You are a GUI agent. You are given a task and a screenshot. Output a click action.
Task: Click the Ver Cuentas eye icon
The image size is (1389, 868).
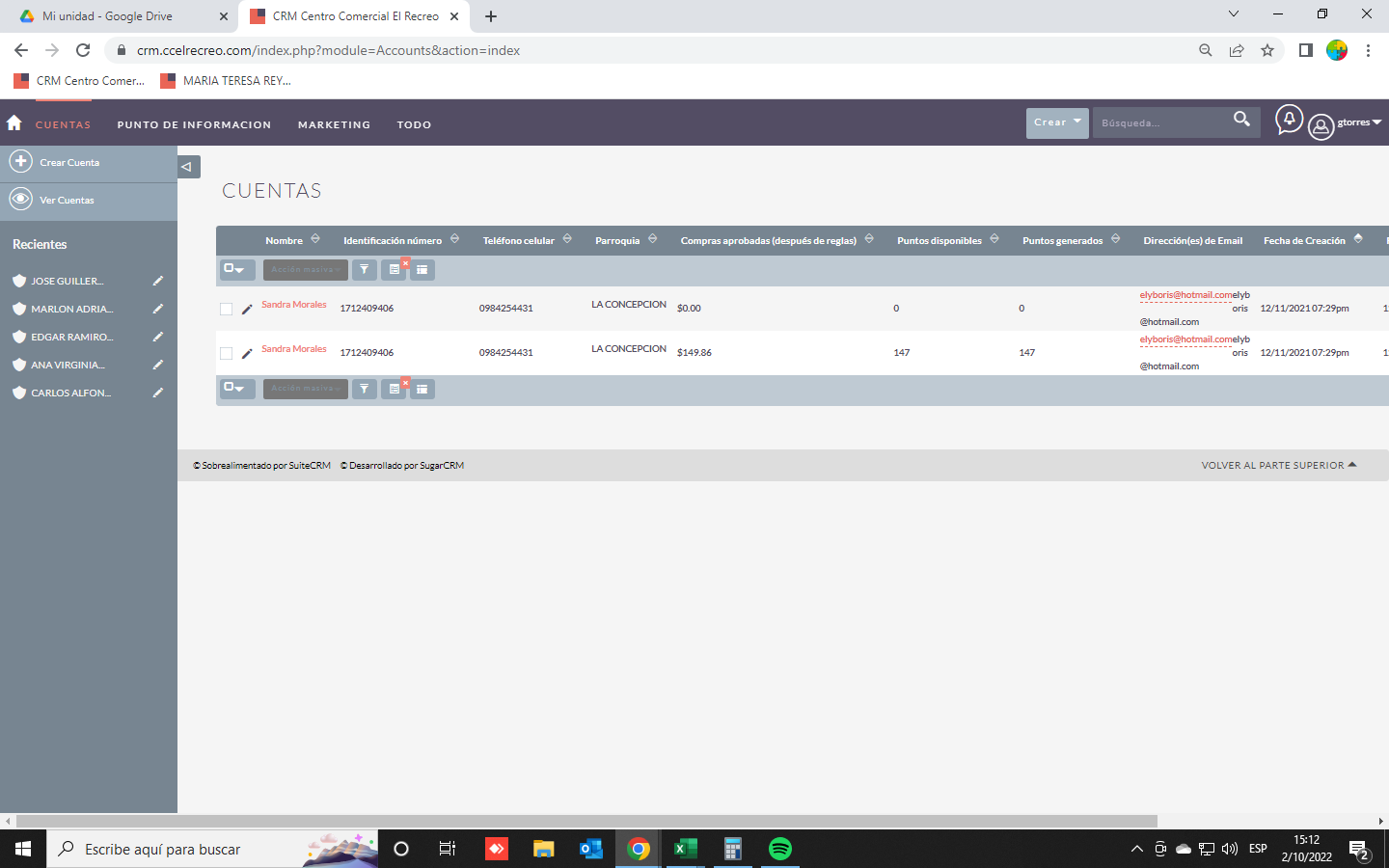[x=21, y=199]
